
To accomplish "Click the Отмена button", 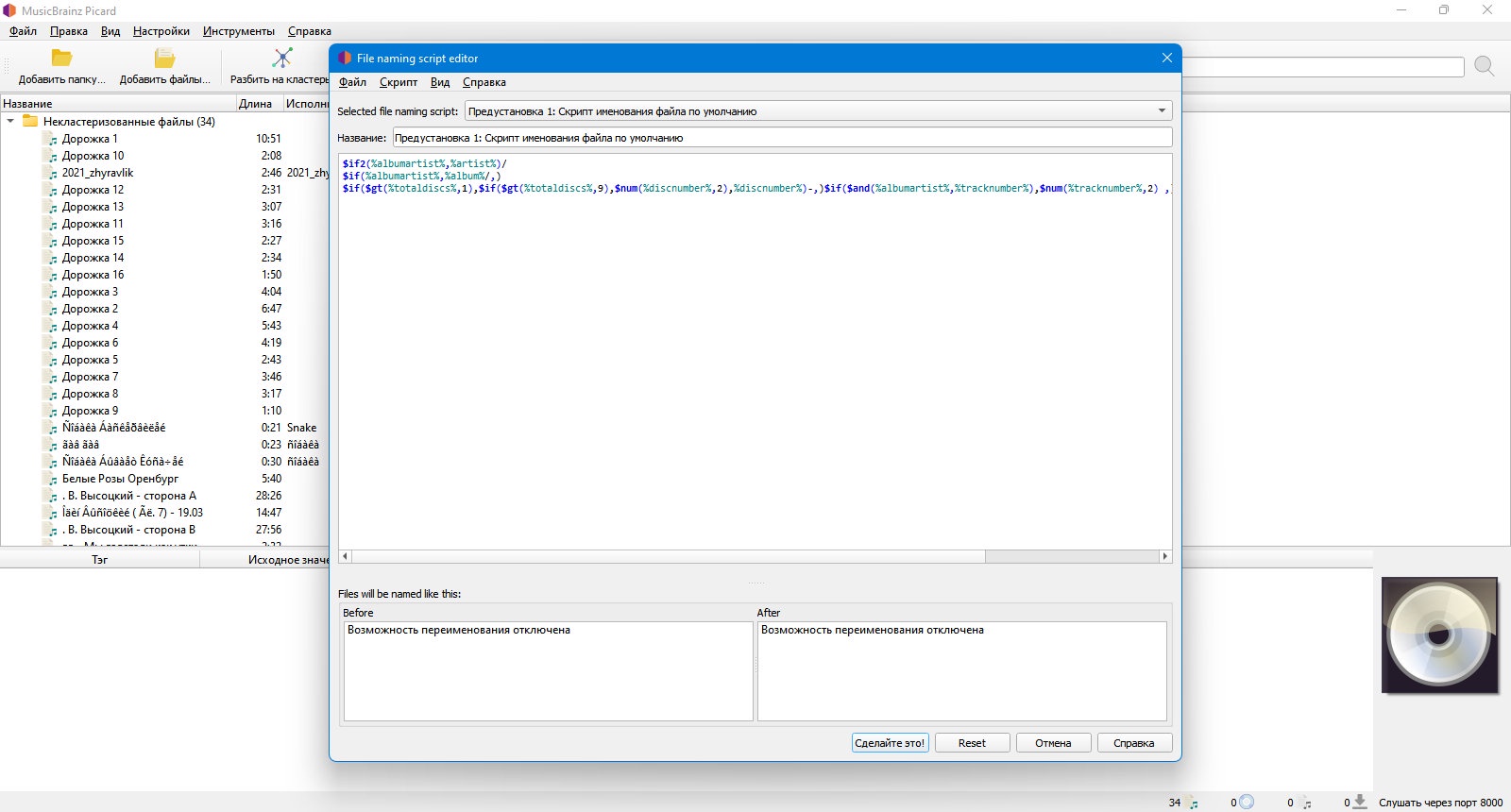I will [1053, 743].
